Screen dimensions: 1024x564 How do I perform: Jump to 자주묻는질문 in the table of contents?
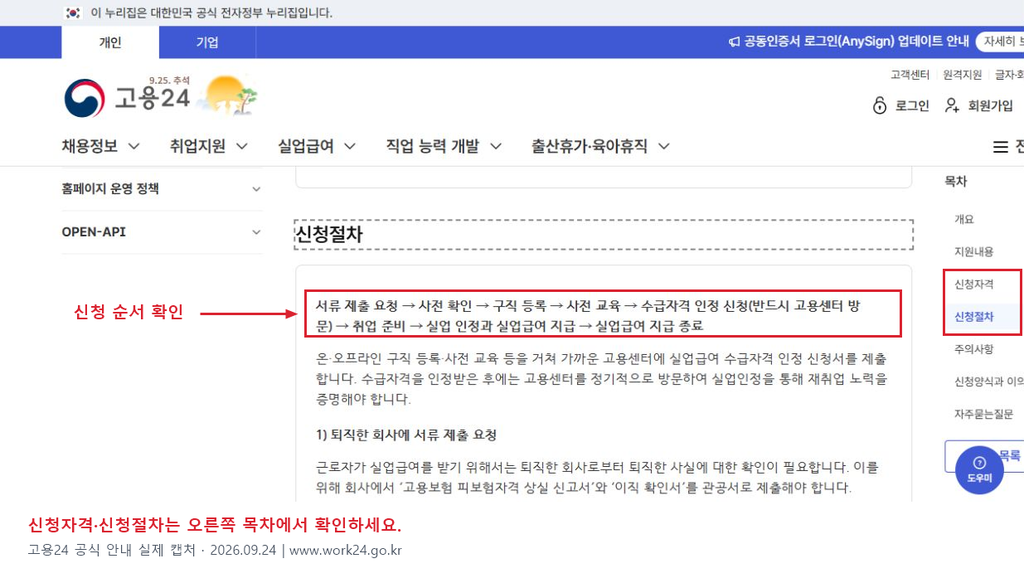pyautogui.click(x=984, y=414)
